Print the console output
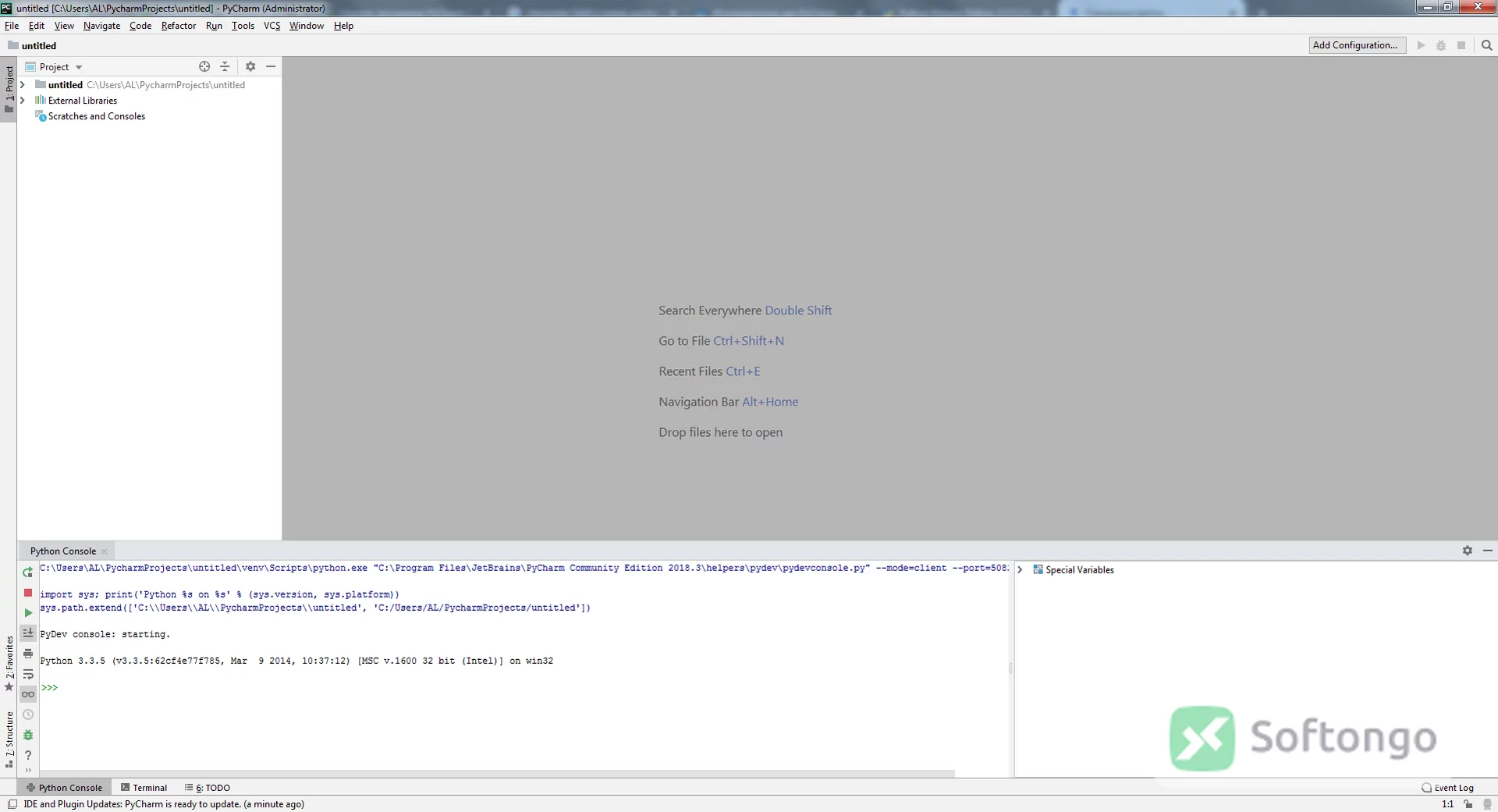This screenshot has height=812, width=1498. [x=28, y=654]
